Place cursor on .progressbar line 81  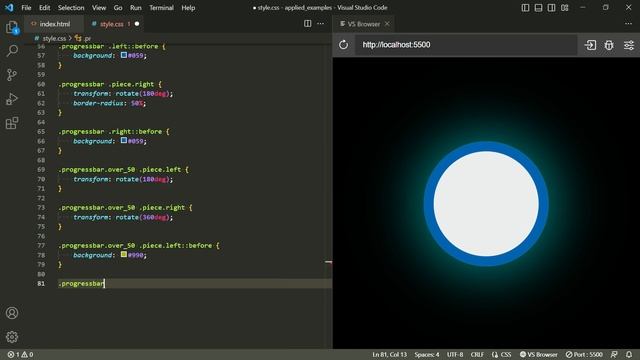coord(81,283)
